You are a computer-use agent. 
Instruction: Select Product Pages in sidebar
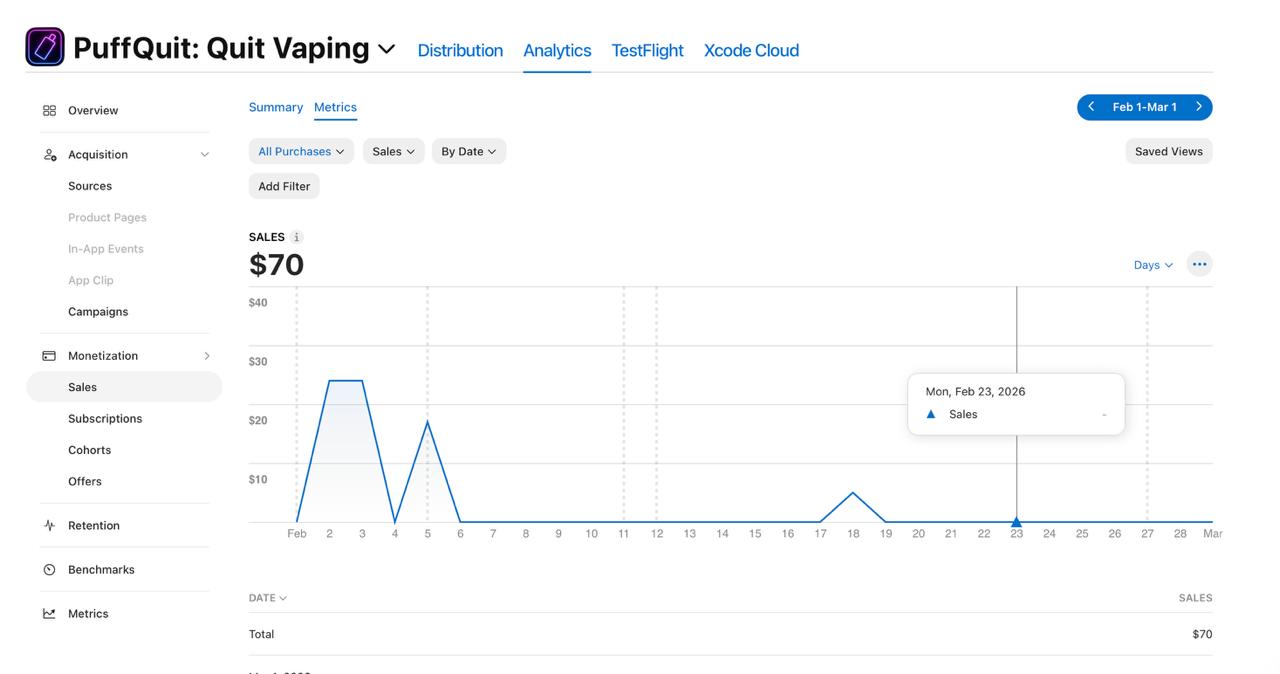(107, 217)
